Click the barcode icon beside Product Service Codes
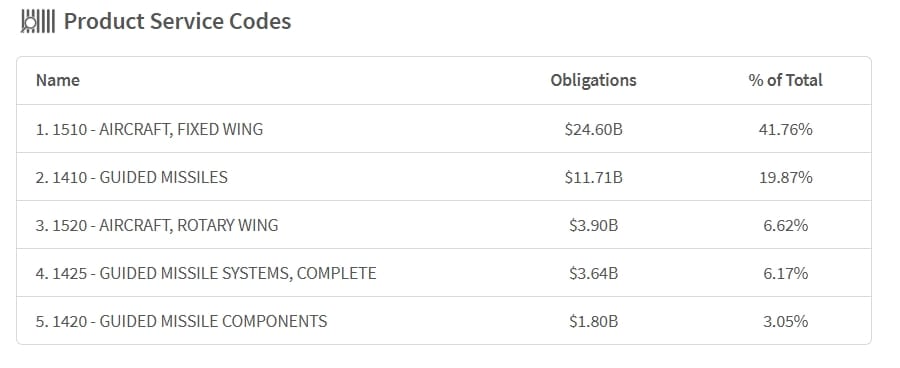This screenshot has height=368, width=900. point(38,22)
